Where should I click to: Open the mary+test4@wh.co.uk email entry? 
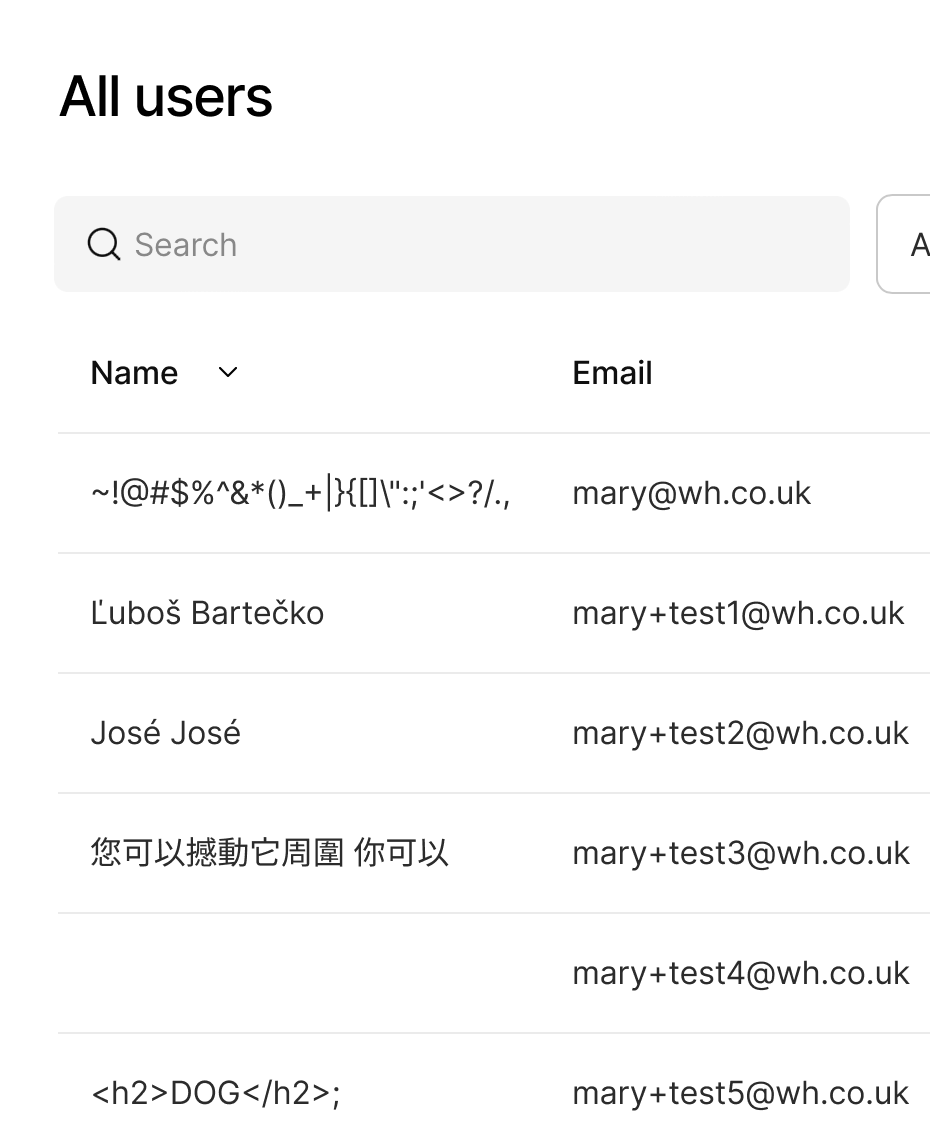click(740, 973)
